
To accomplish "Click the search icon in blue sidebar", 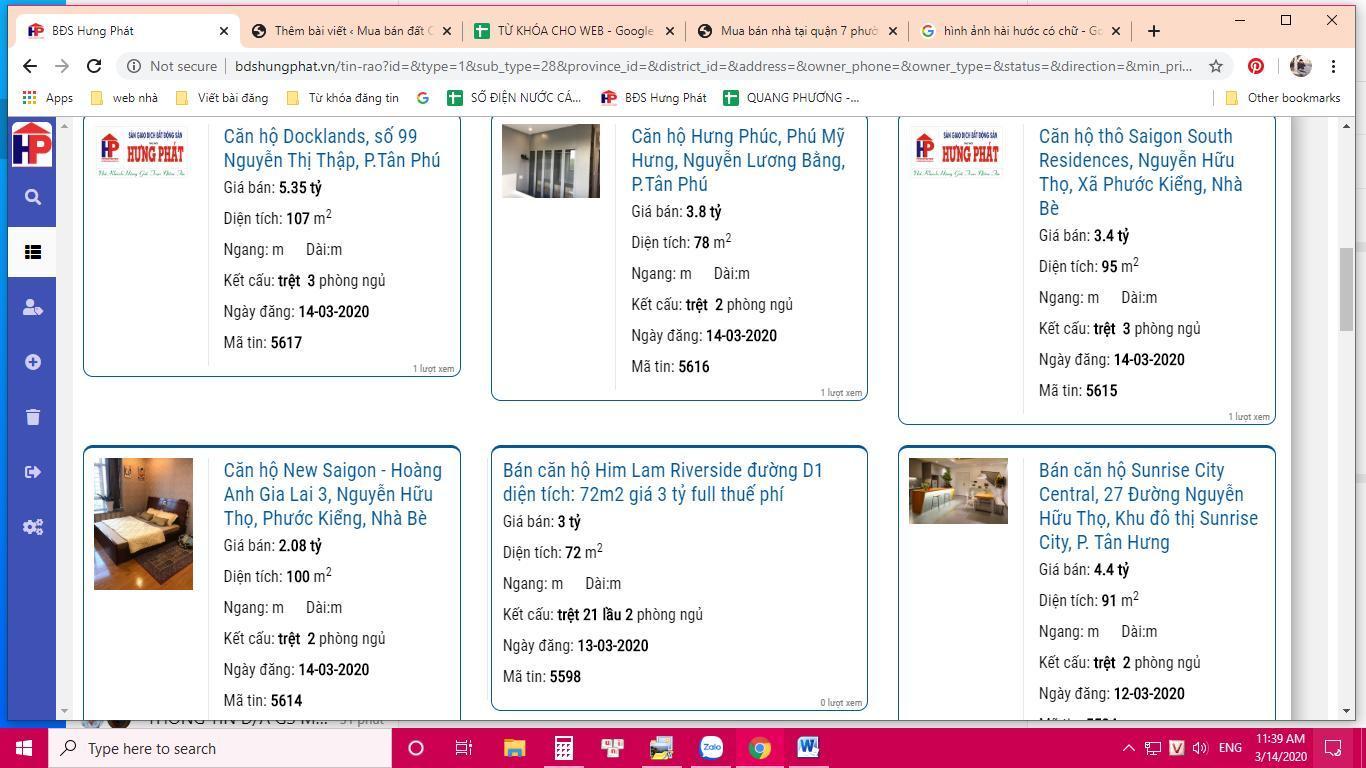I will tap(32, 198).
